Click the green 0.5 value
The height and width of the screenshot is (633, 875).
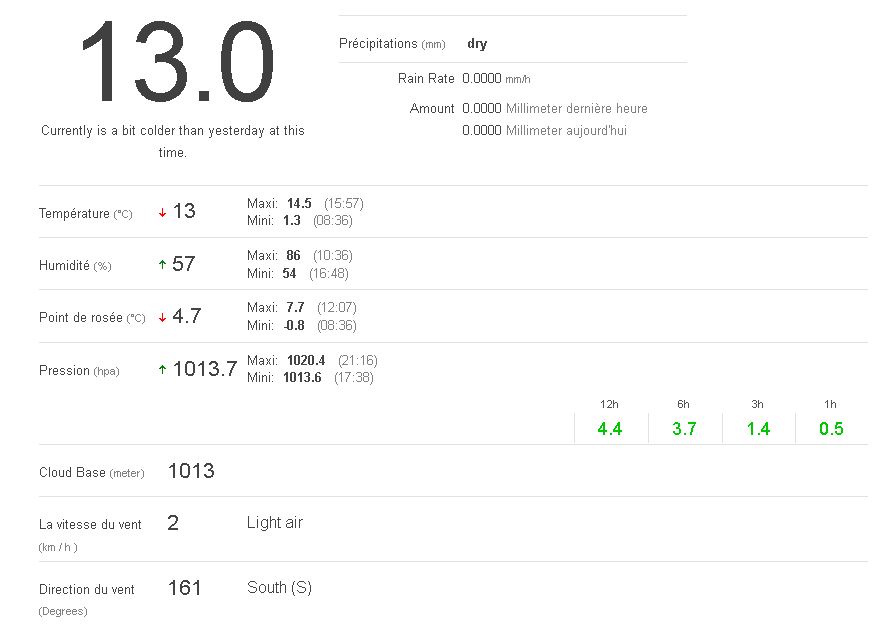(x=831, y=429)
